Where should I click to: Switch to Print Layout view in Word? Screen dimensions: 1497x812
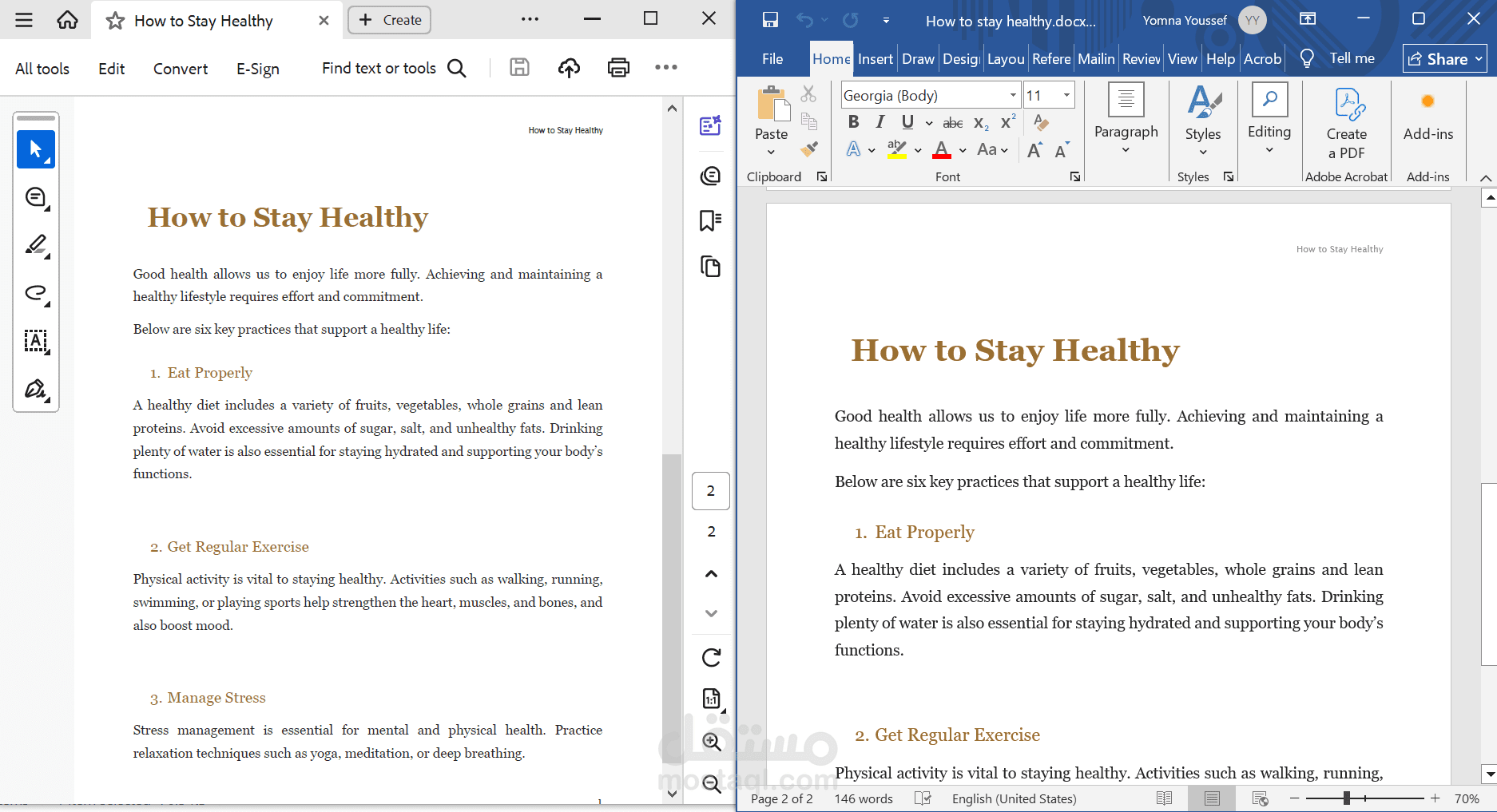(x=1212, y=798)
